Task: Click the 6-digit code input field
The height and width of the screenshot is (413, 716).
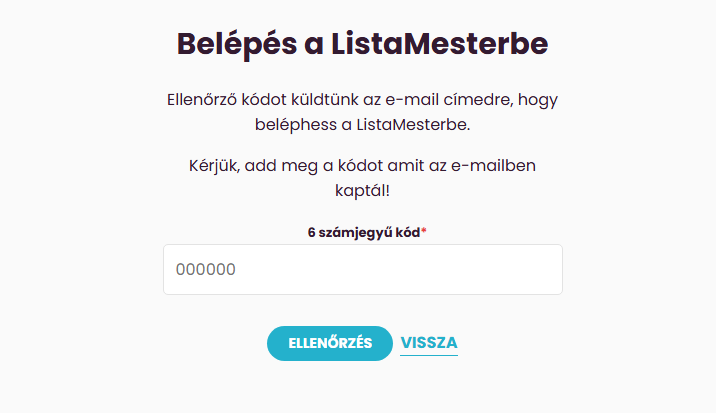Action: (x=362, y=270)
